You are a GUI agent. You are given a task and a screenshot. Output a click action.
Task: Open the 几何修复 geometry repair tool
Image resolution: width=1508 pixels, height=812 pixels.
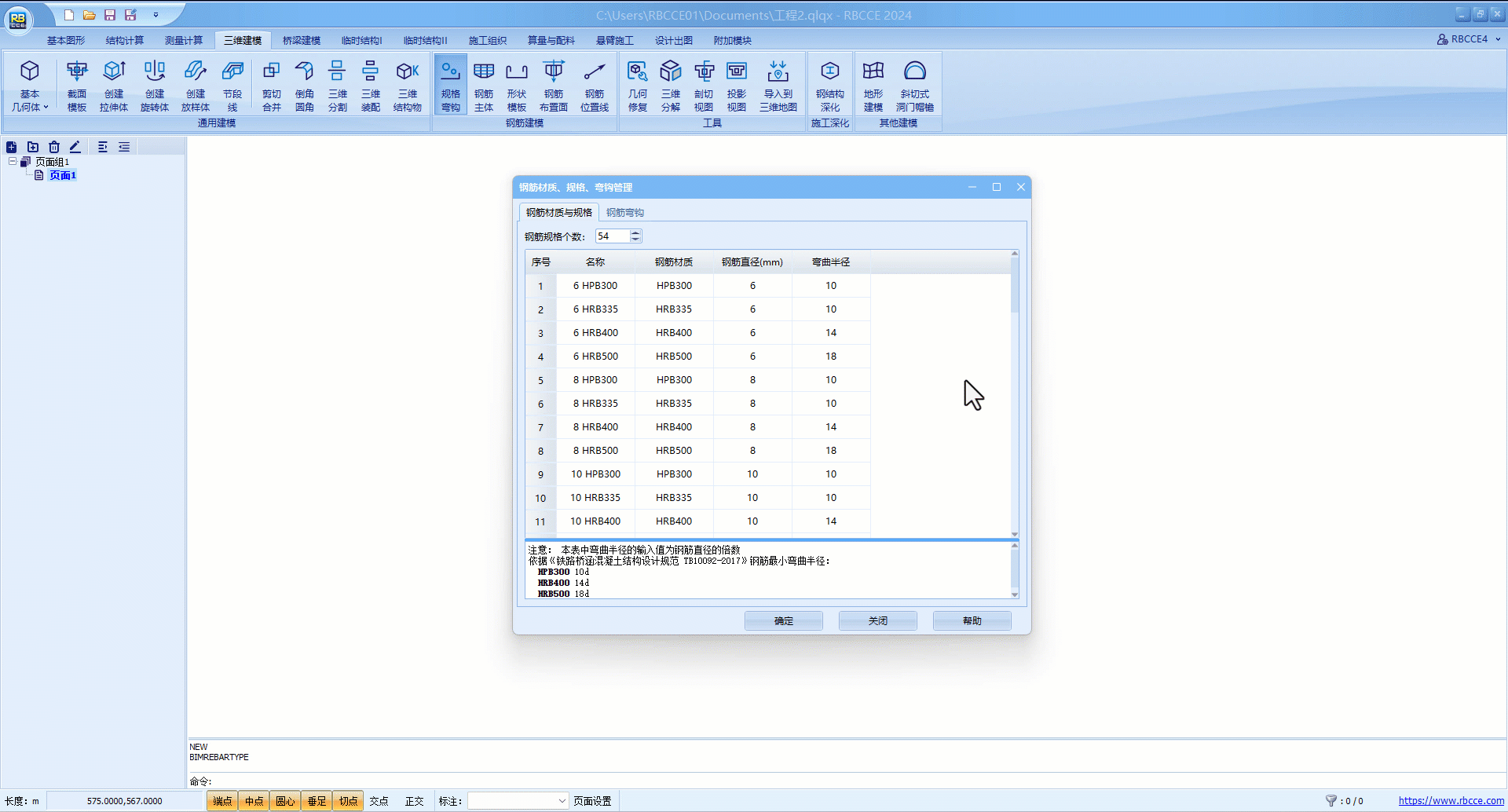(x=637, y=85)
